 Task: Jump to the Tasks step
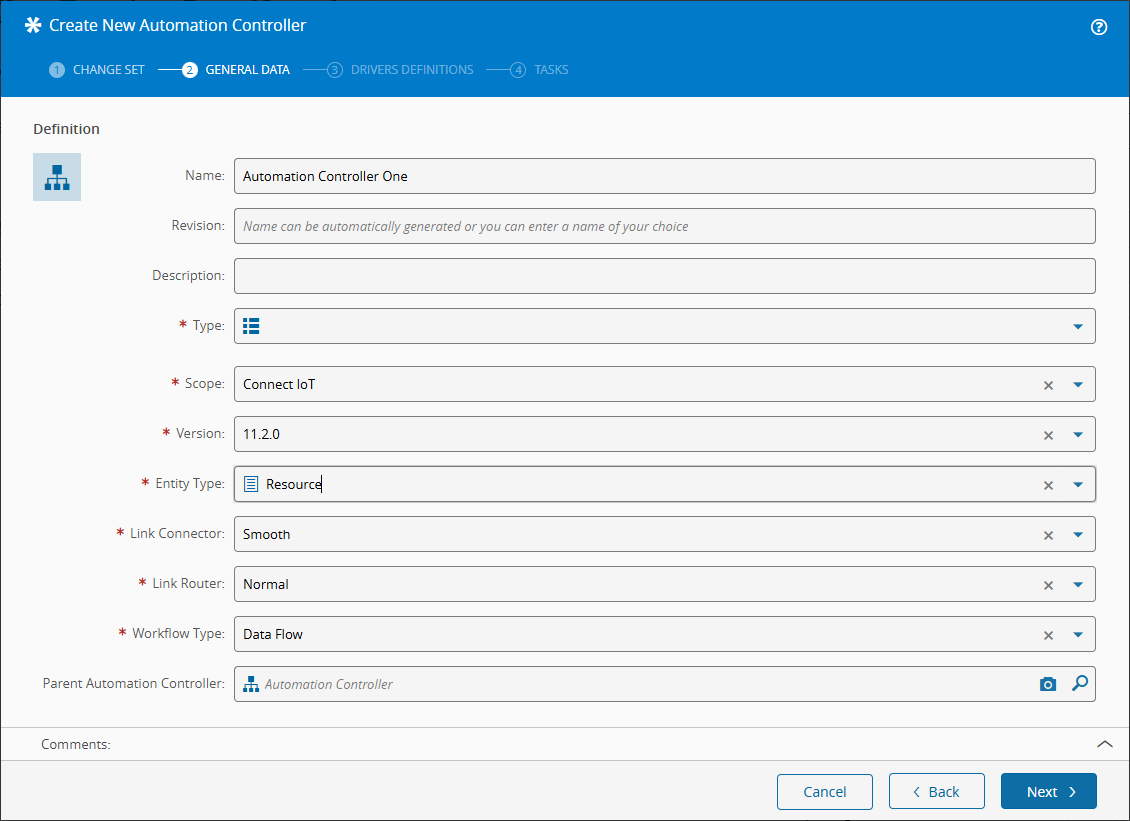(540, 70)
